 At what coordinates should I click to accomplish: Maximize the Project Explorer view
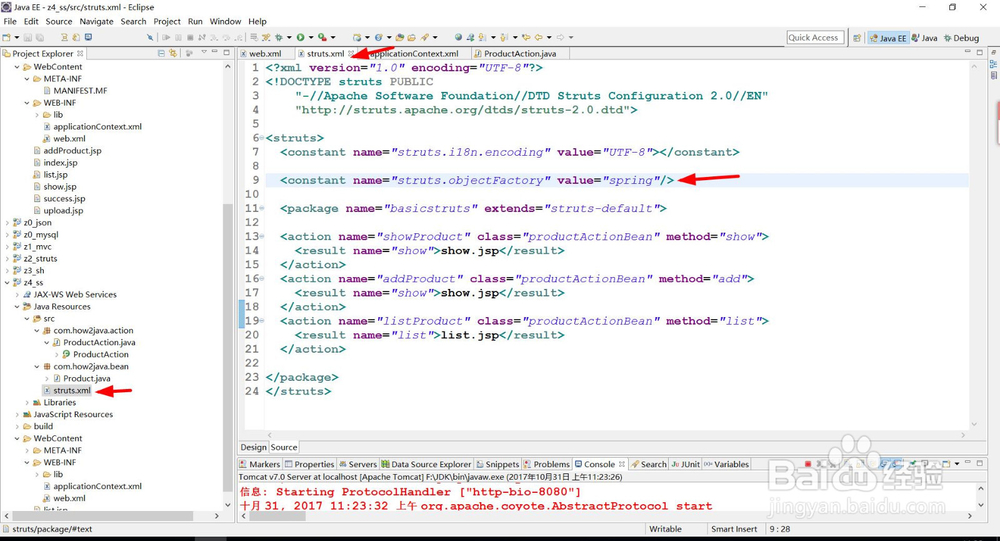[x=226, y=52]
